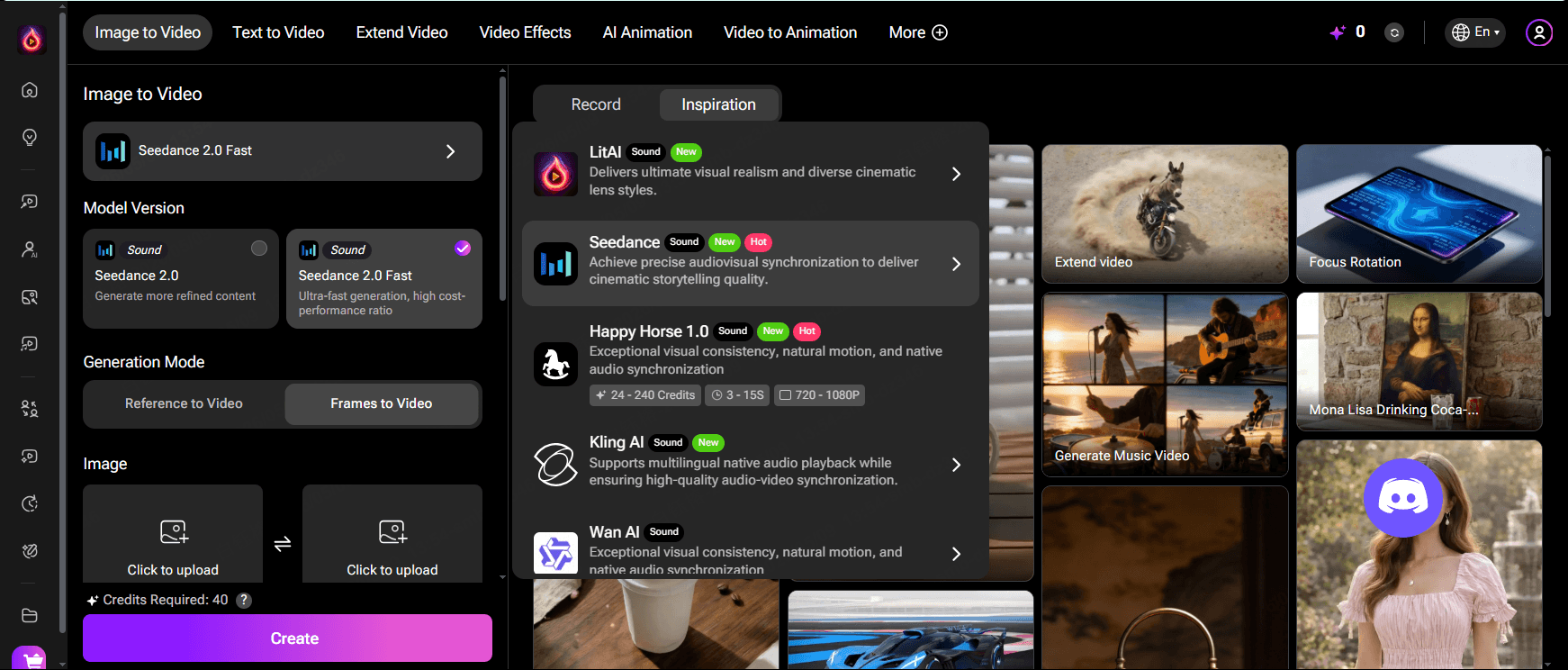Open the Extend Video tab

[x=401, y=32]
